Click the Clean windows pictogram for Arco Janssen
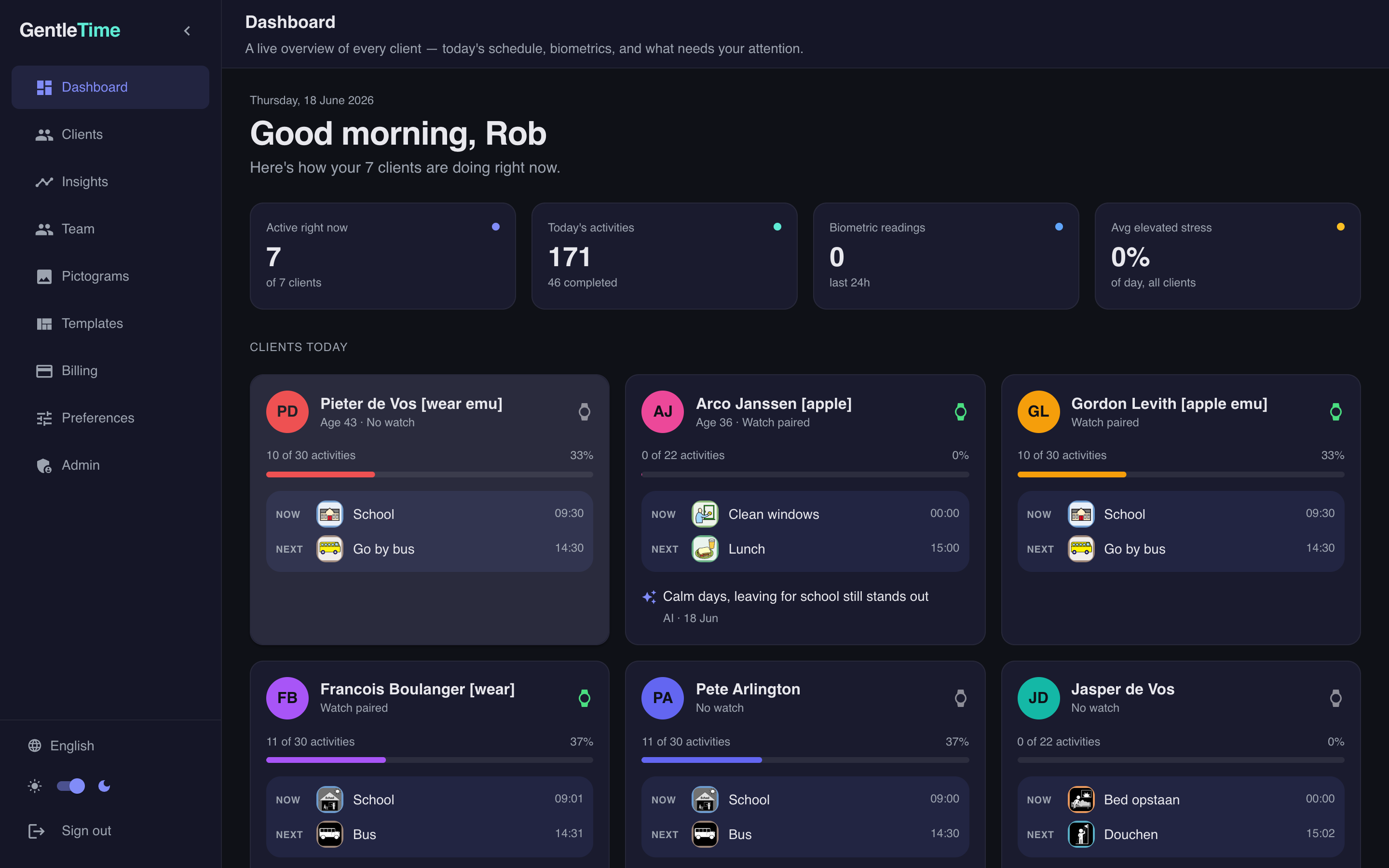The height and width of the screenshot is (868, 1389). 705,515
